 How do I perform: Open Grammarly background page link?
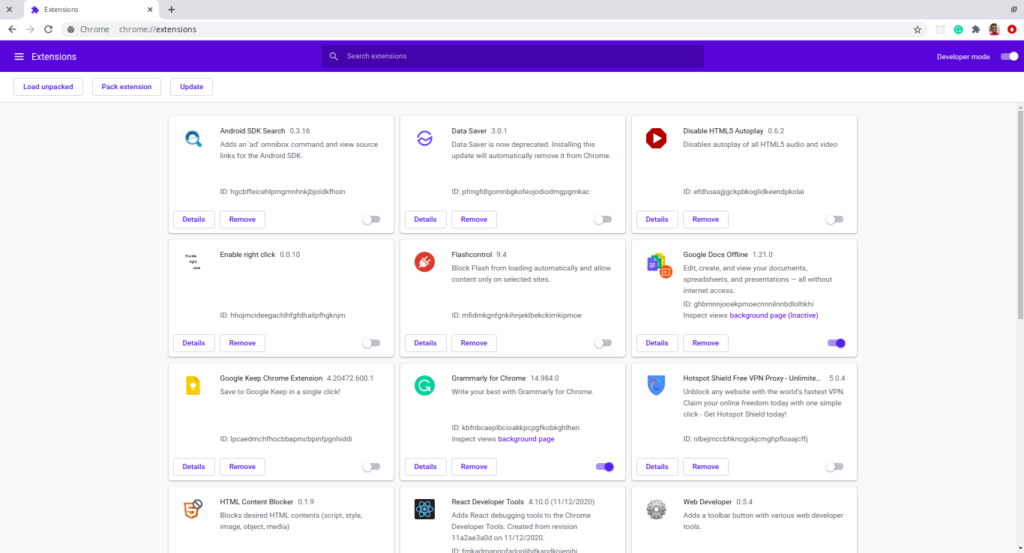[526, 439]
